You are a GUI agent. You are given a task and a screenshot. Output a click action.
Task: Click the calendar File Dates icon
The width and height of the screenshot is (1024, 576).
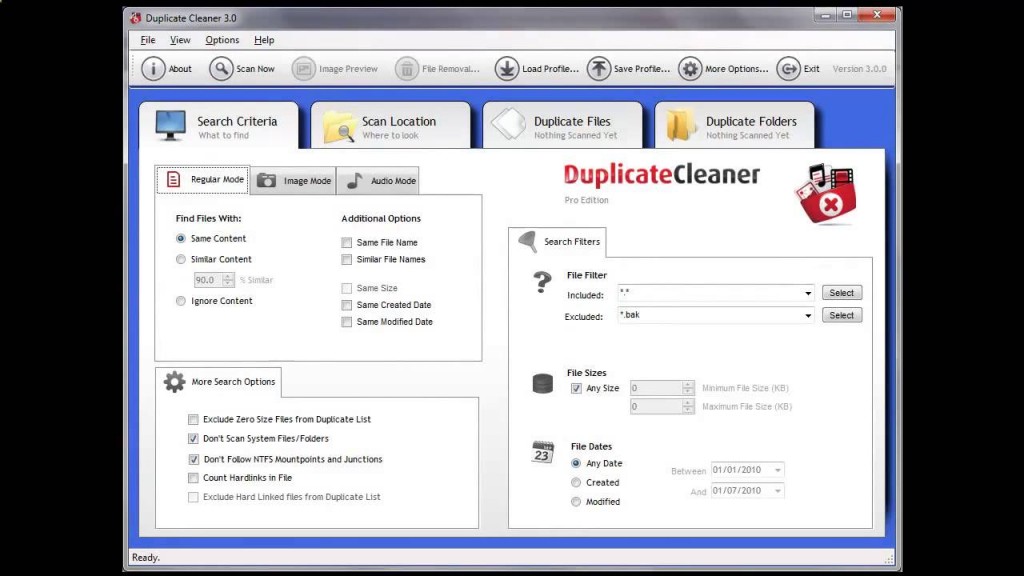543,452
